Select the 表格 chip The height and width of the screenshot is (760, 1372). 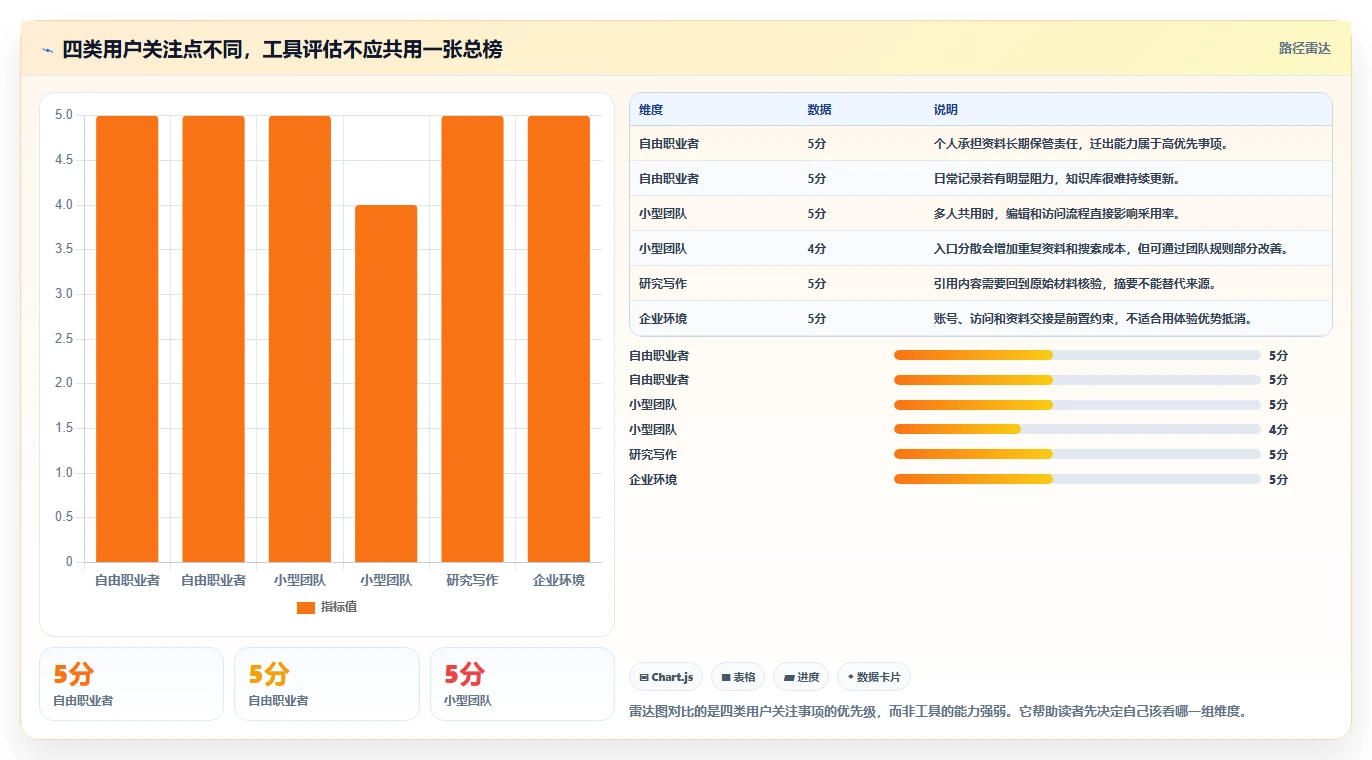coord(738,677)
